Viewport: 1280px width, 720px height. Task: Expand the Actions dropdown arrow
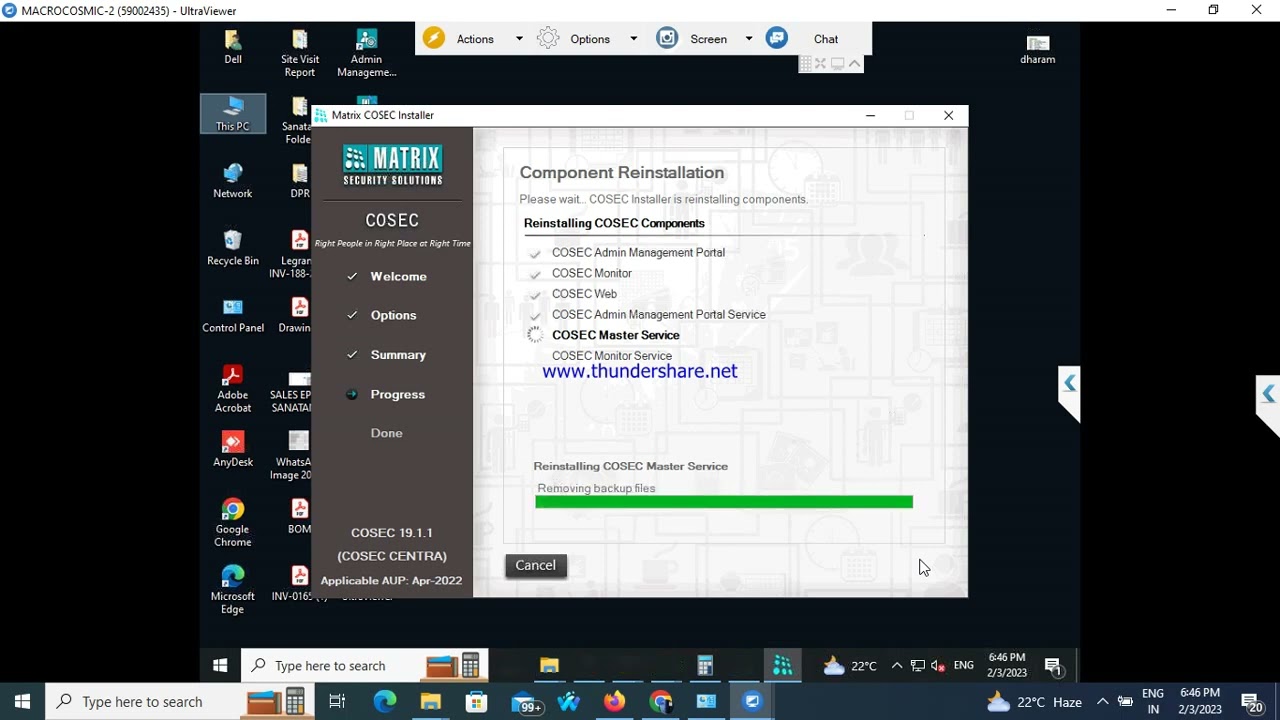tap(519, 39)
